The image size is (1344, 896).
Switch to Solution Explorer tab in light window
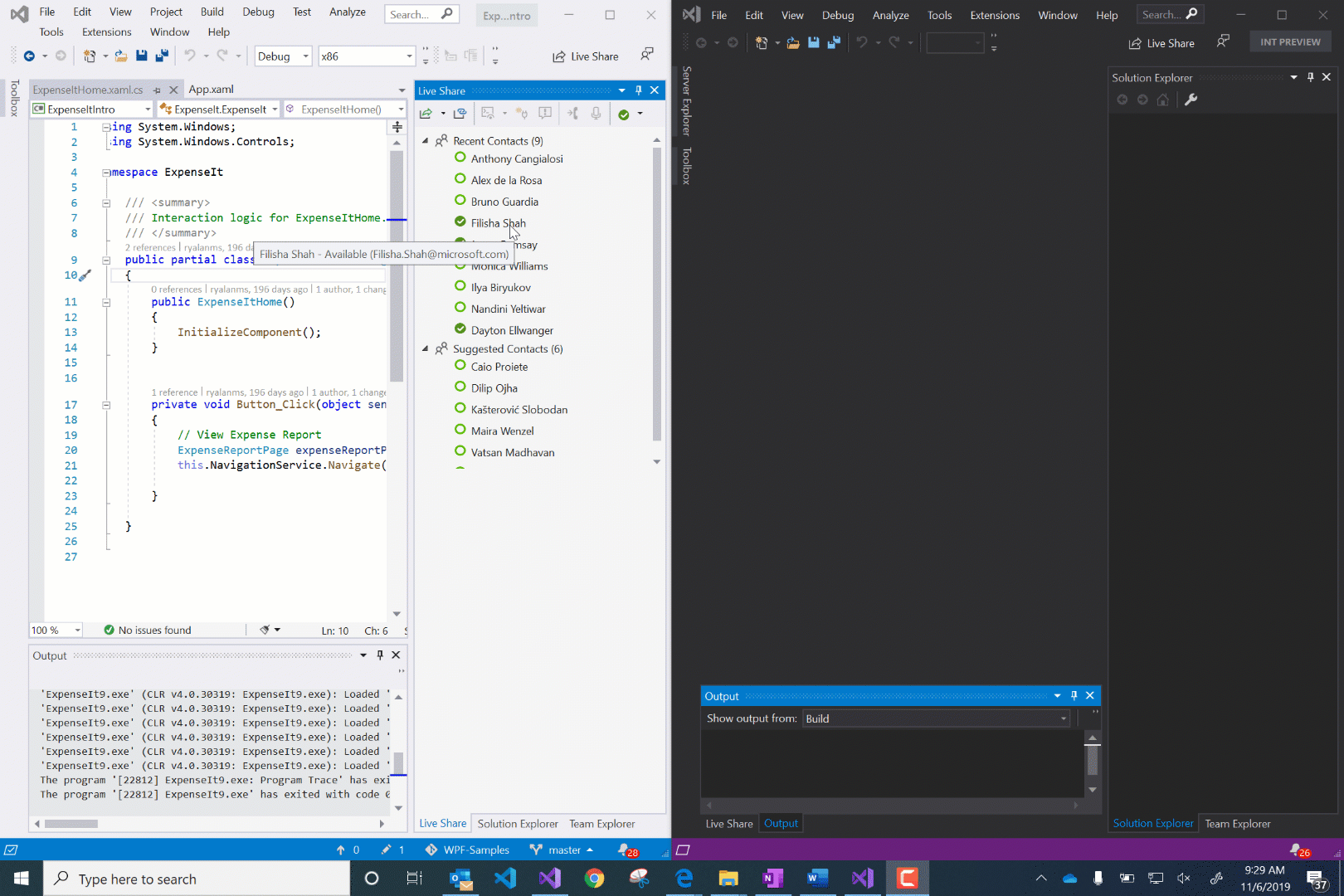pyautogui.click(x=518, y=824)
